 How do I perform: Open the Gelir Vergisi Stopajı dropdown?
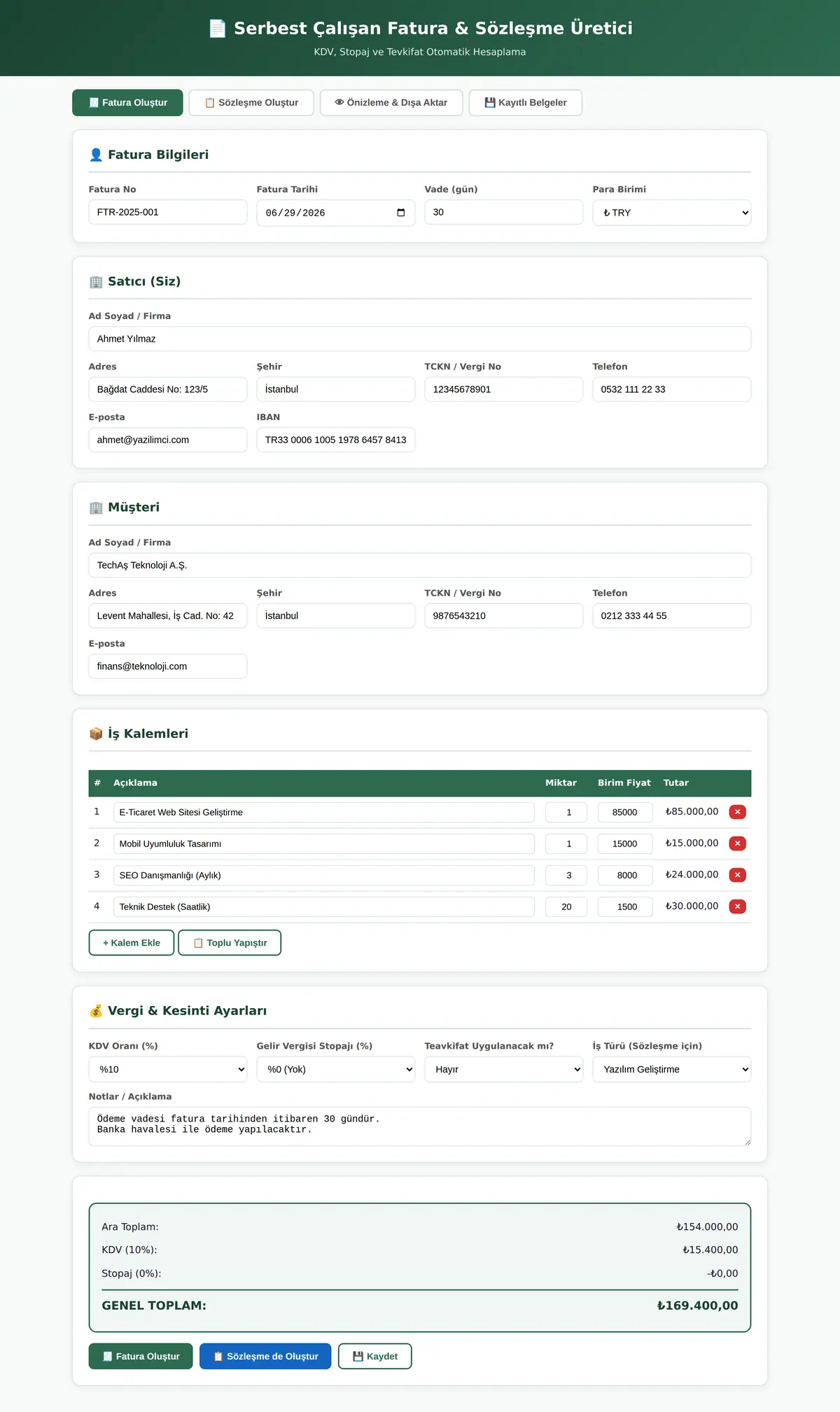click(x=336, y=1069)
